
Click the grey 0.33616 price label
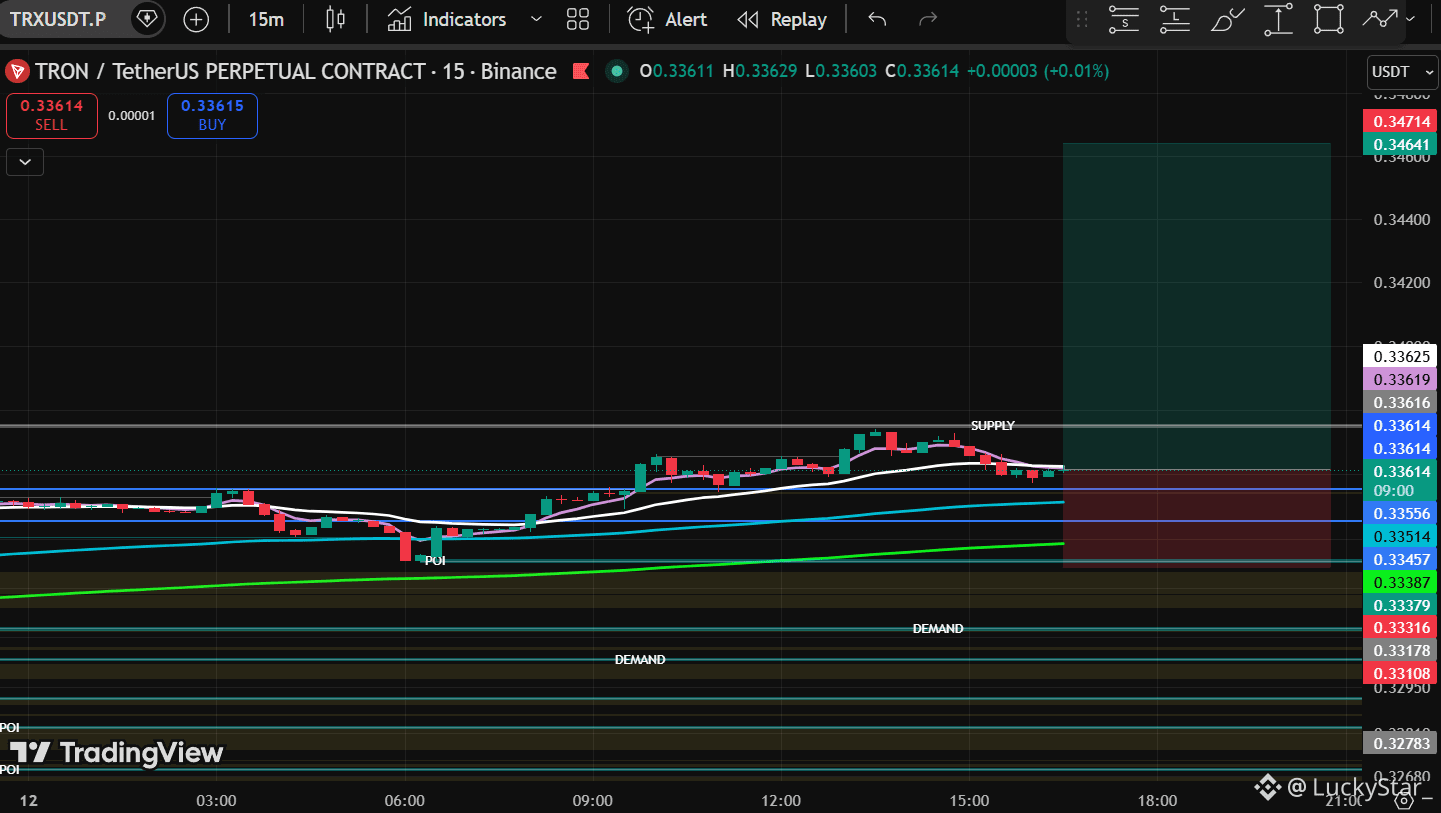[x=1400, y=402]
